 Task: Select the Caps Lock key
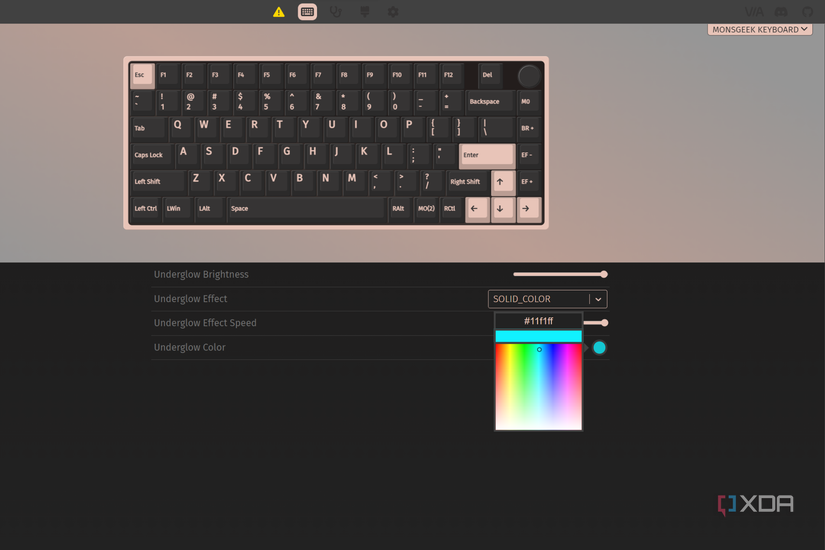click(152, 156)
